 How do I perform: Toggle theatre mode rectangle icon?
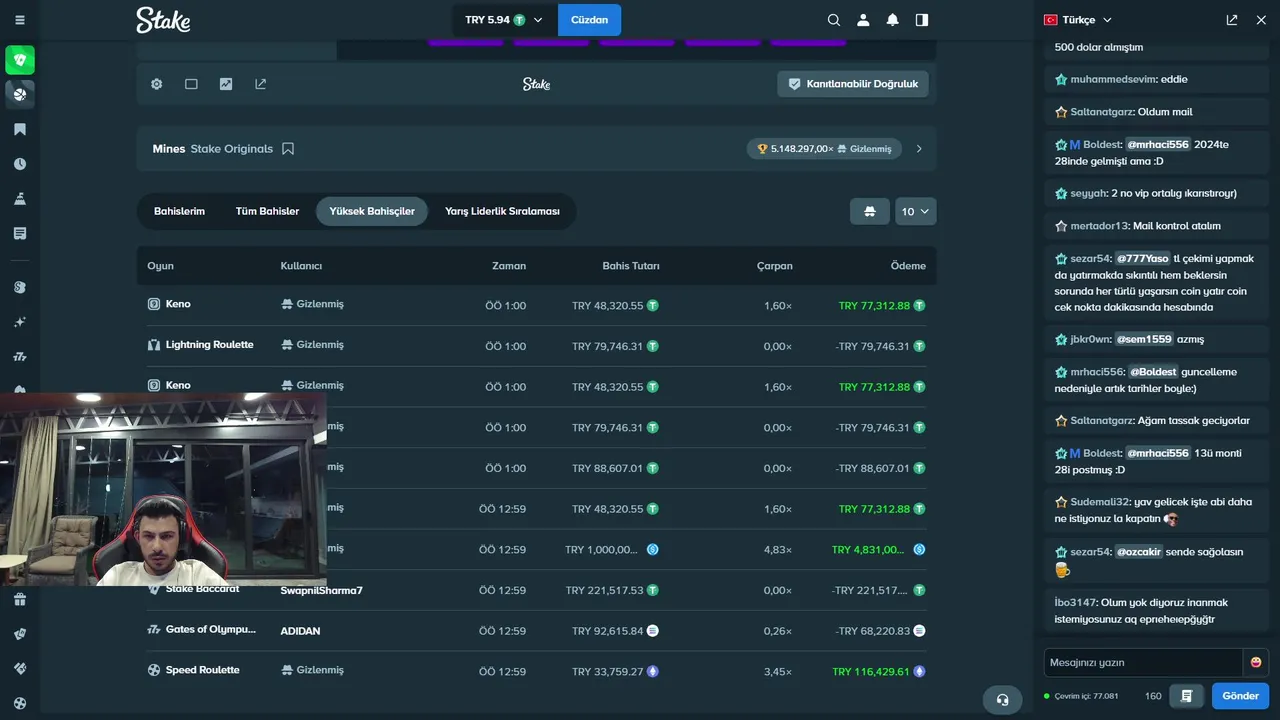(191, 84)
